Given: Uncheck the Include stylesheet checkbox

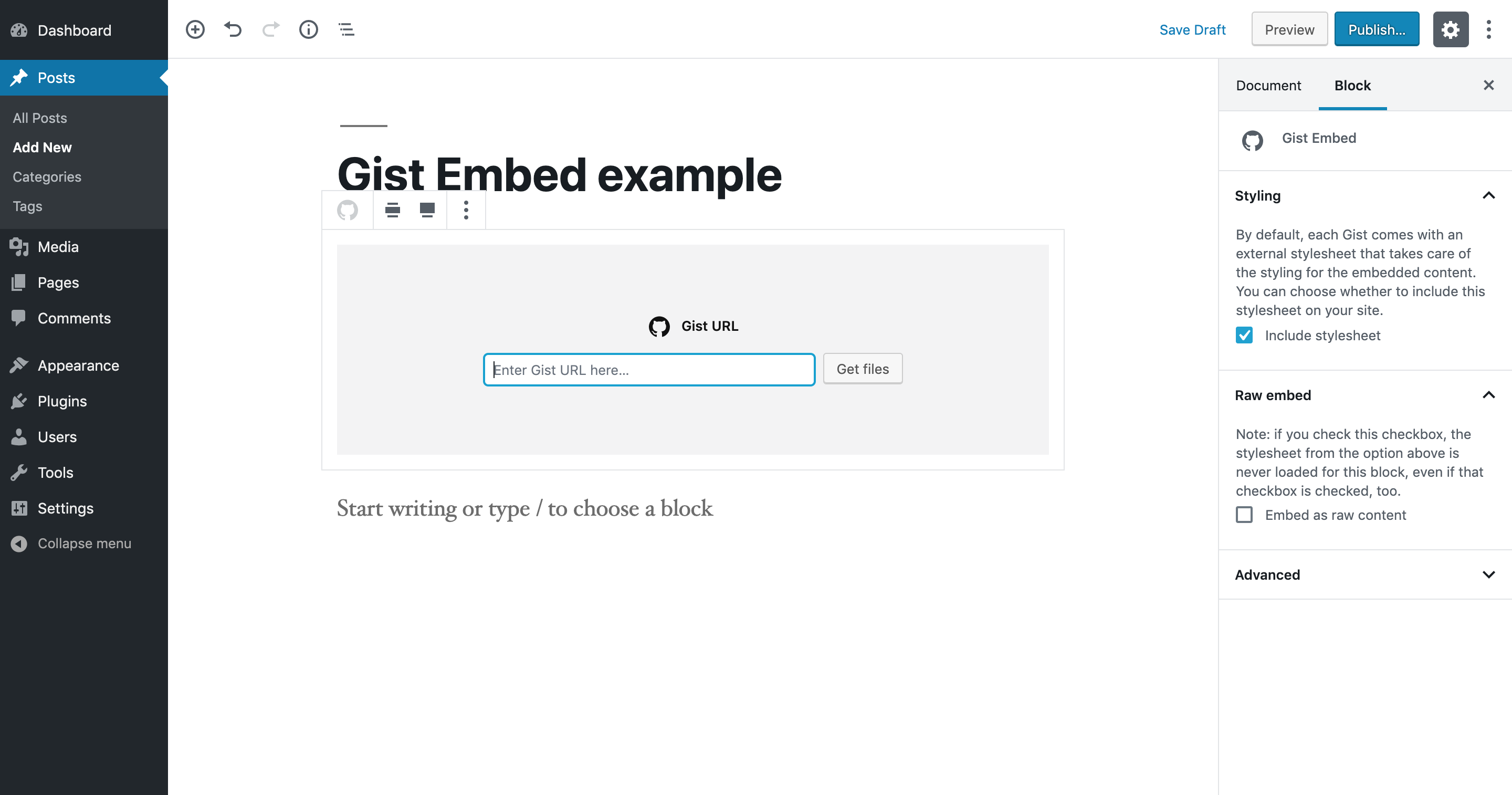Looking at the screenshot, I should pos(1244,335).
